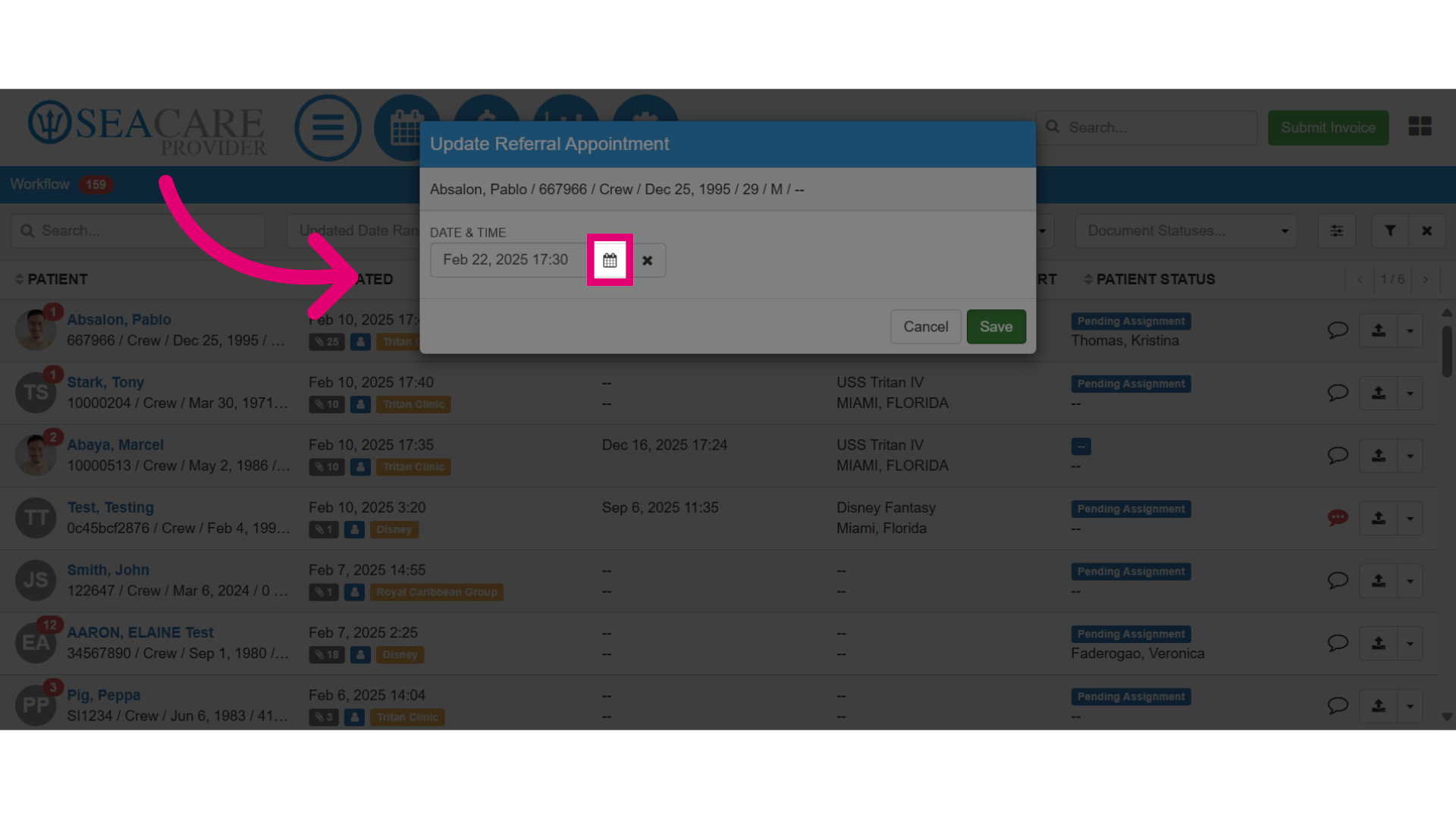Open the grid apps icon
The width and height of the screenshot is (1456, 819).
[x=1420, y=126]
